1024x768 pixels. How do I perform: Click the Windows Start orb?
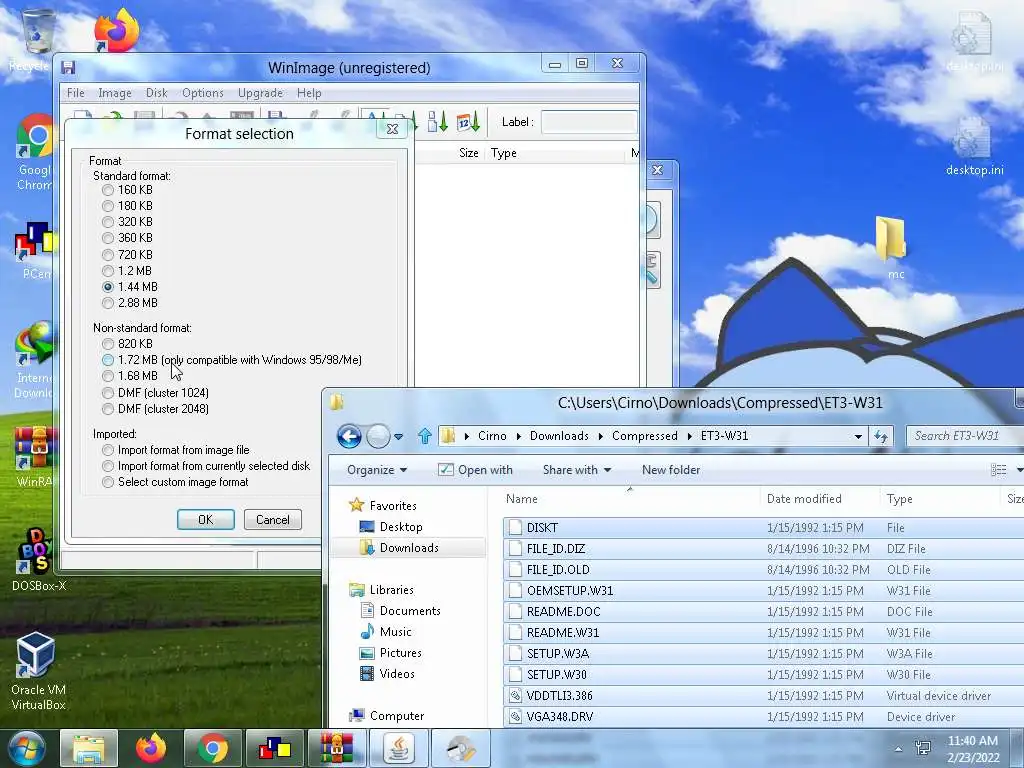point(26,748)
